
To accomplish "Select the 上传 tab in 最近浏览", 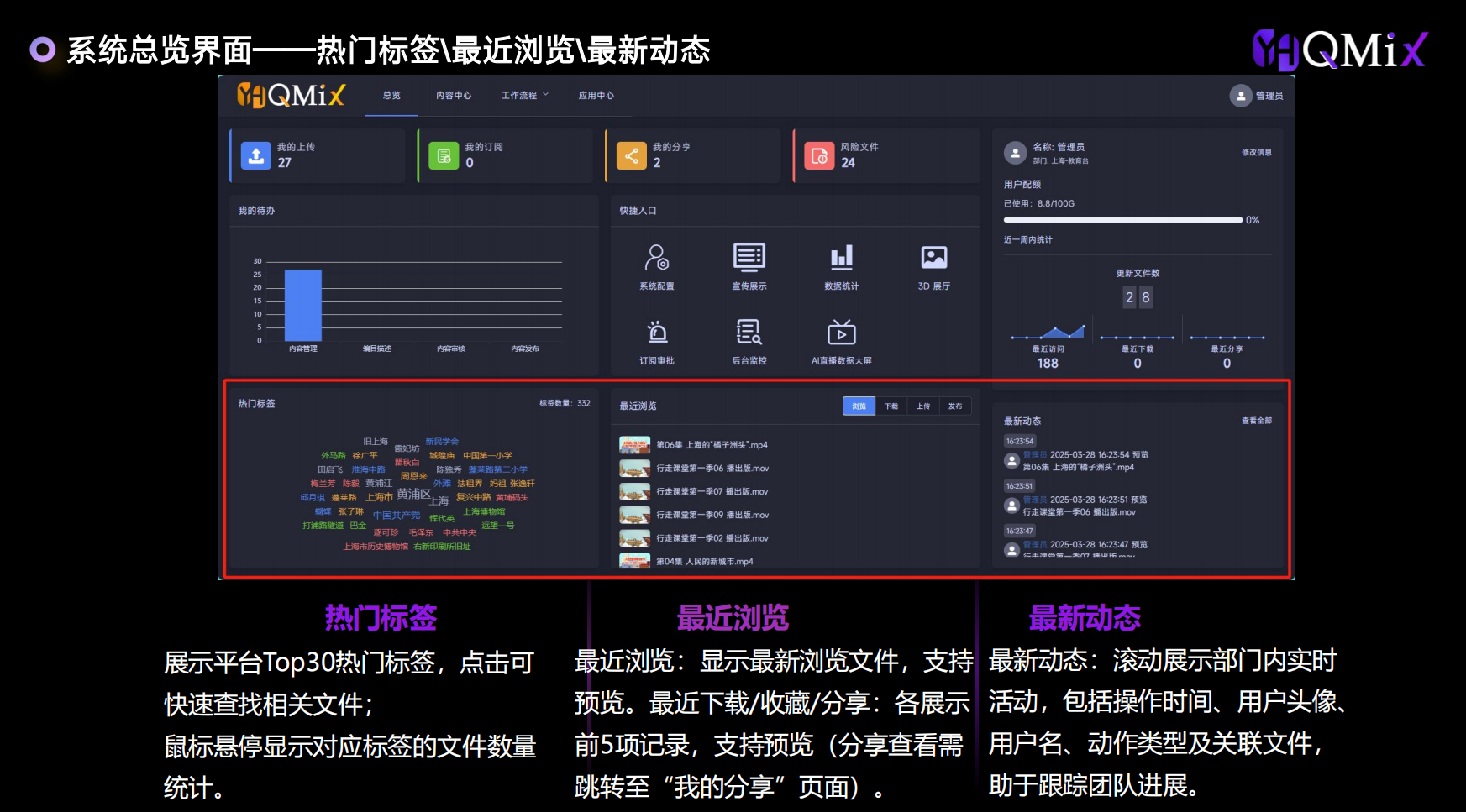I will (923, 406).
